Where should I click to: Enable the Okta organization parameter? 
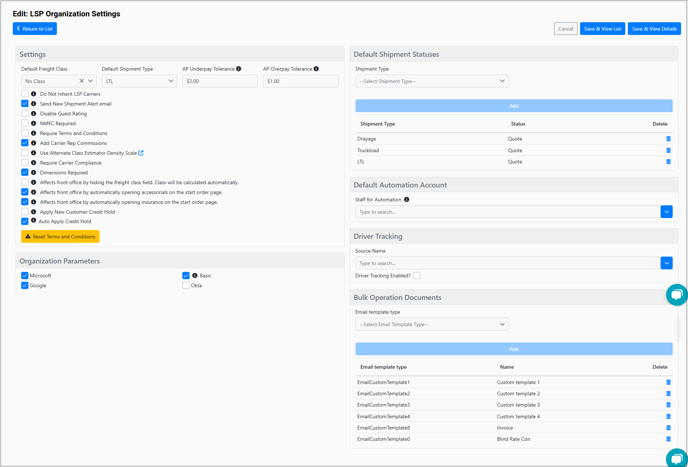click(x=186, y=285)
